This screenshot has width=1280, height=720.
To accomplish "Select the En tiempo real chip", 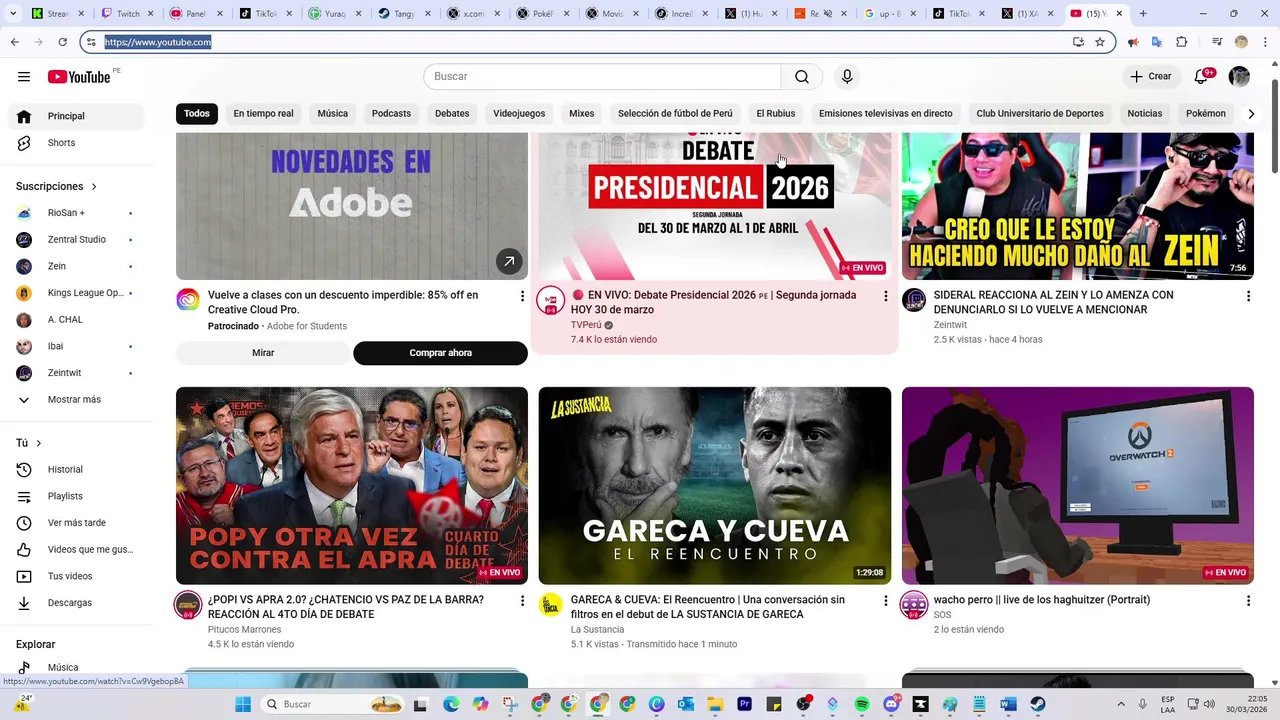I will [x=263, y=114].
